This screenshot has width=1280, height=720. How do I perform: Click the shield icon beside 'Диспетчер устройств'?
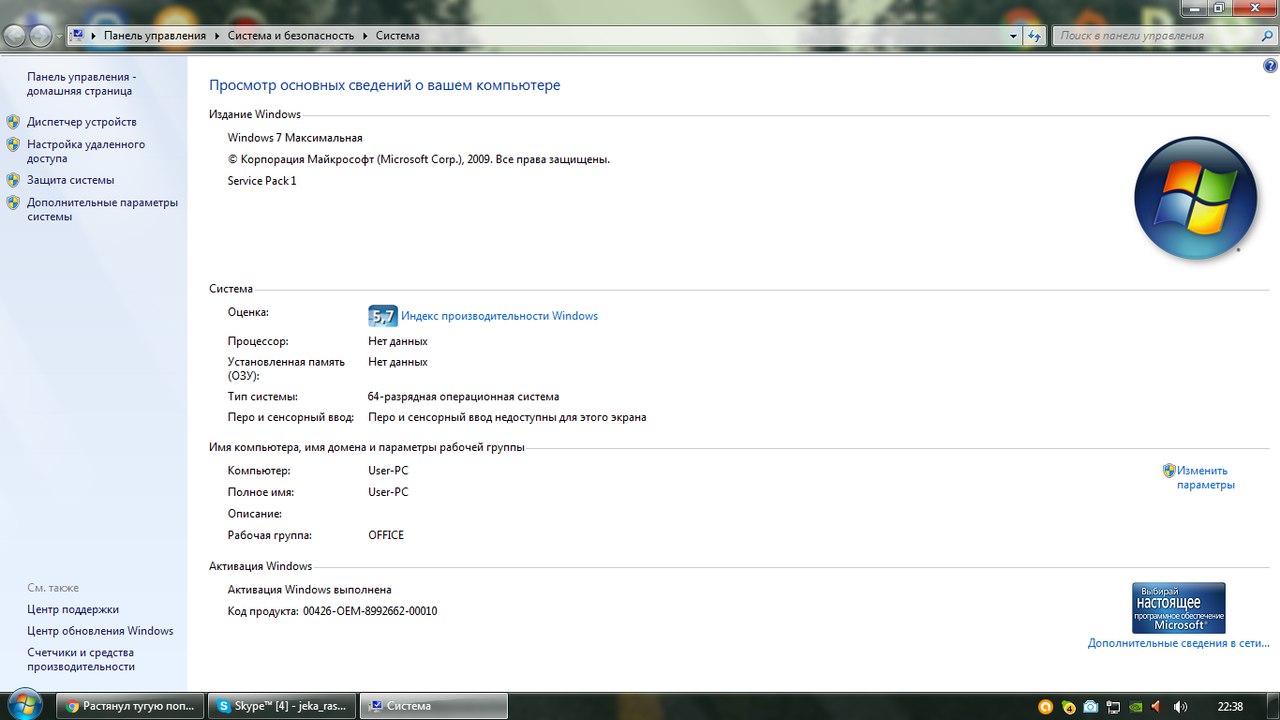13,122
